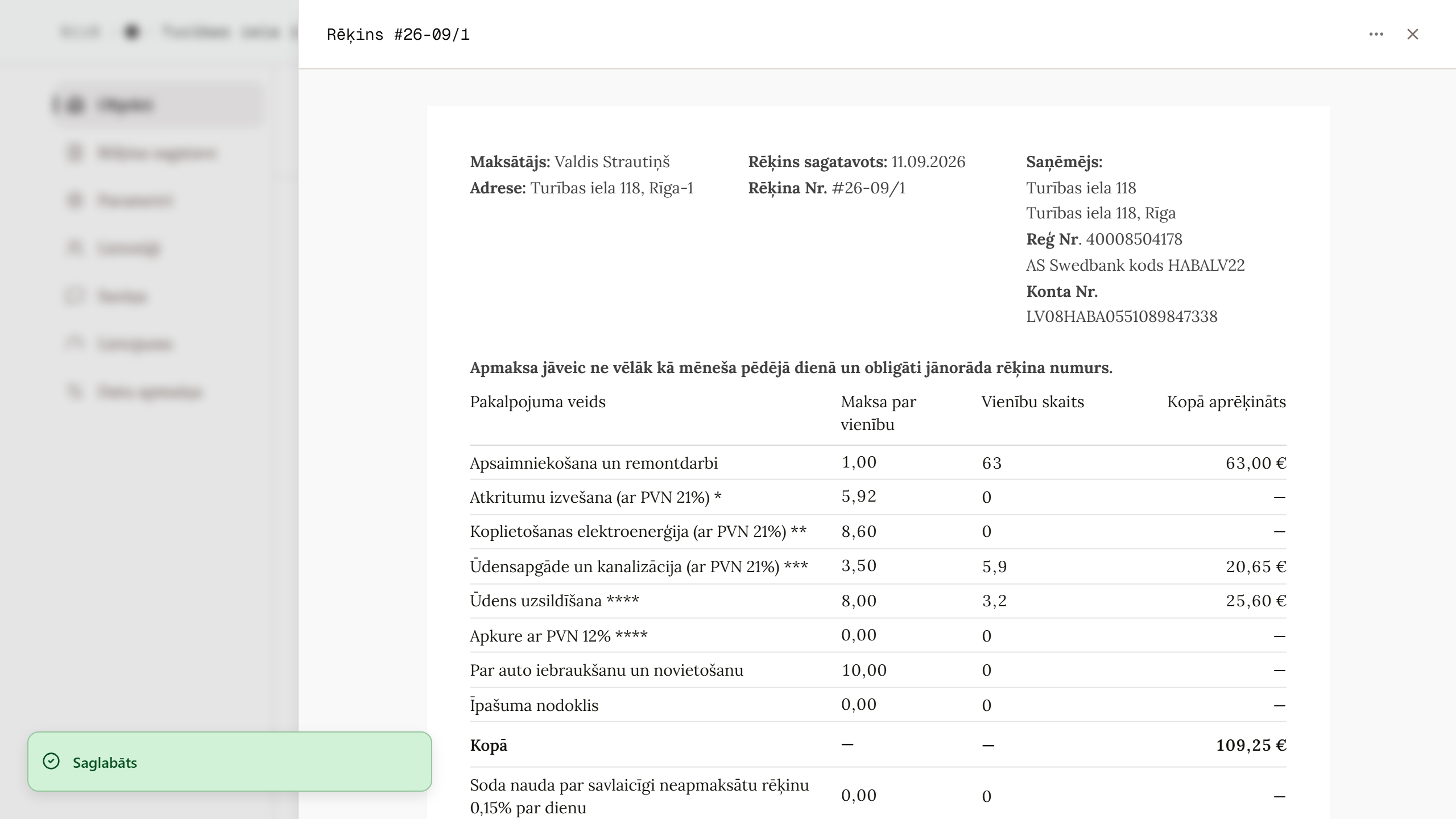This screenshot has width=1456, height=819.
Task: Select account number LV08HABA0551089847338
Action: pos(1122,317)
